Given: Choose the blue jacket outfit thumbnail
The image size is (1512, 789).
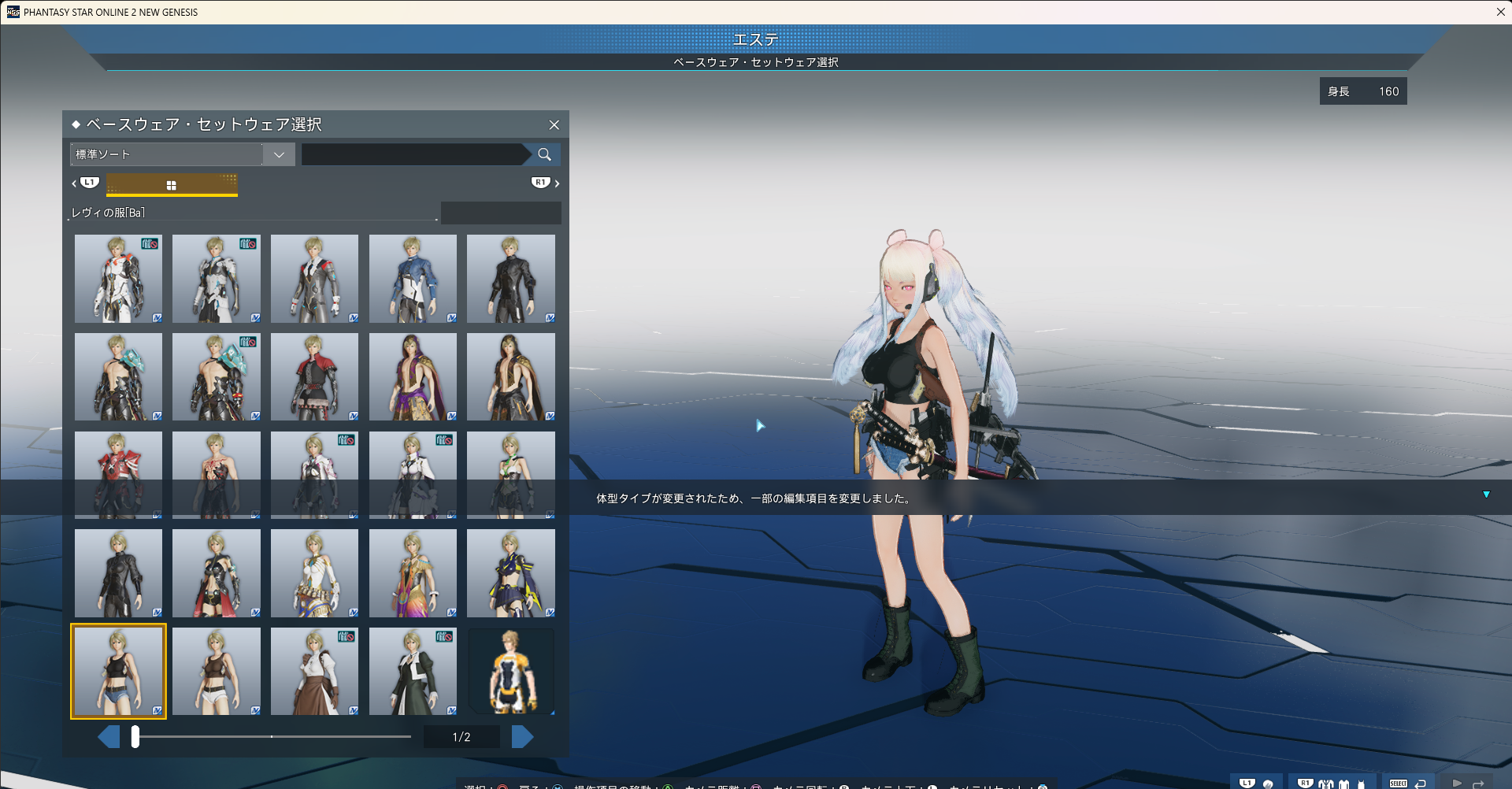Looking at the screenshot, I should pyautogui.click(x=413, y=279).
